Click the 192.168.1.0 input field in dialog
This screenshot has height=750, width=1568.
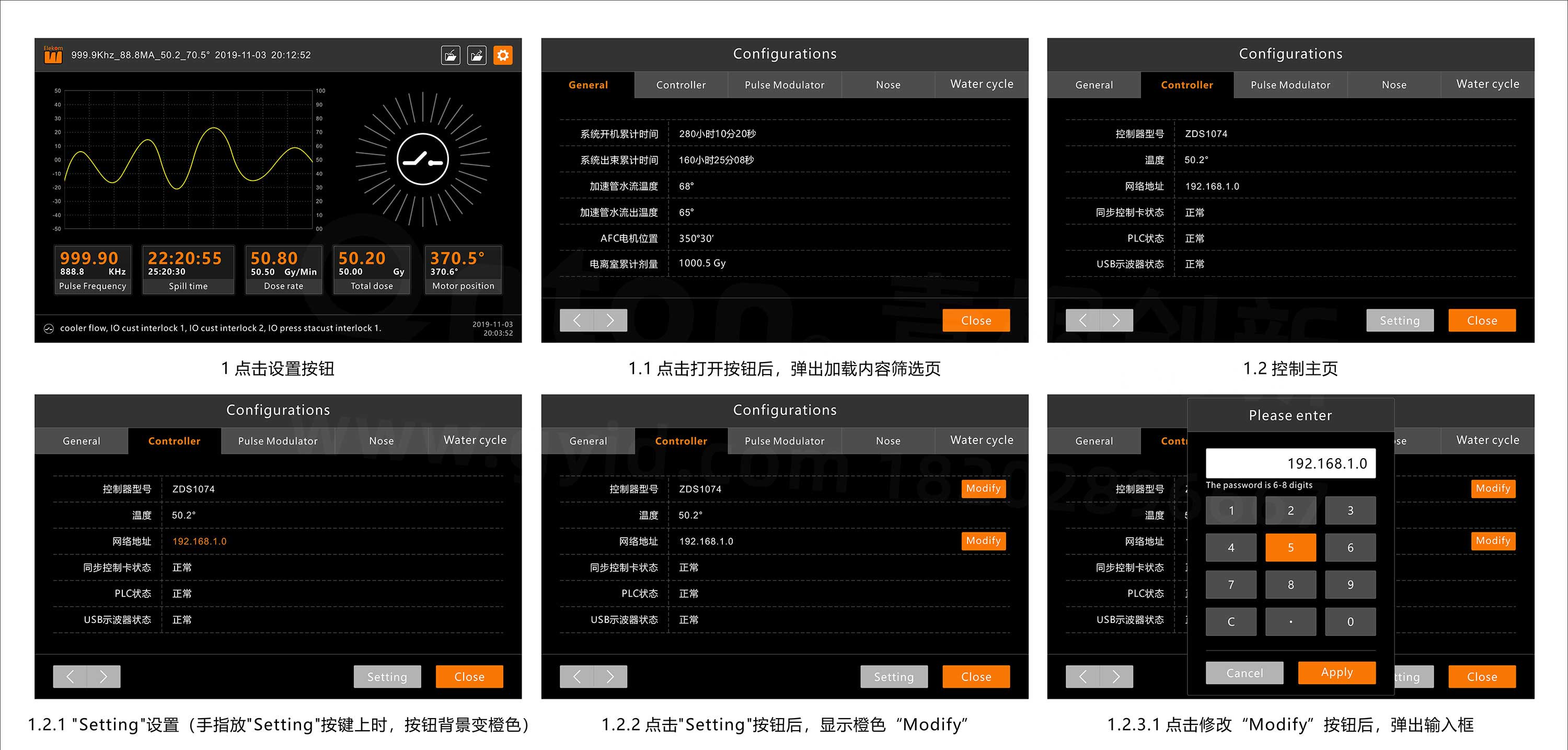pos(1290,463)
